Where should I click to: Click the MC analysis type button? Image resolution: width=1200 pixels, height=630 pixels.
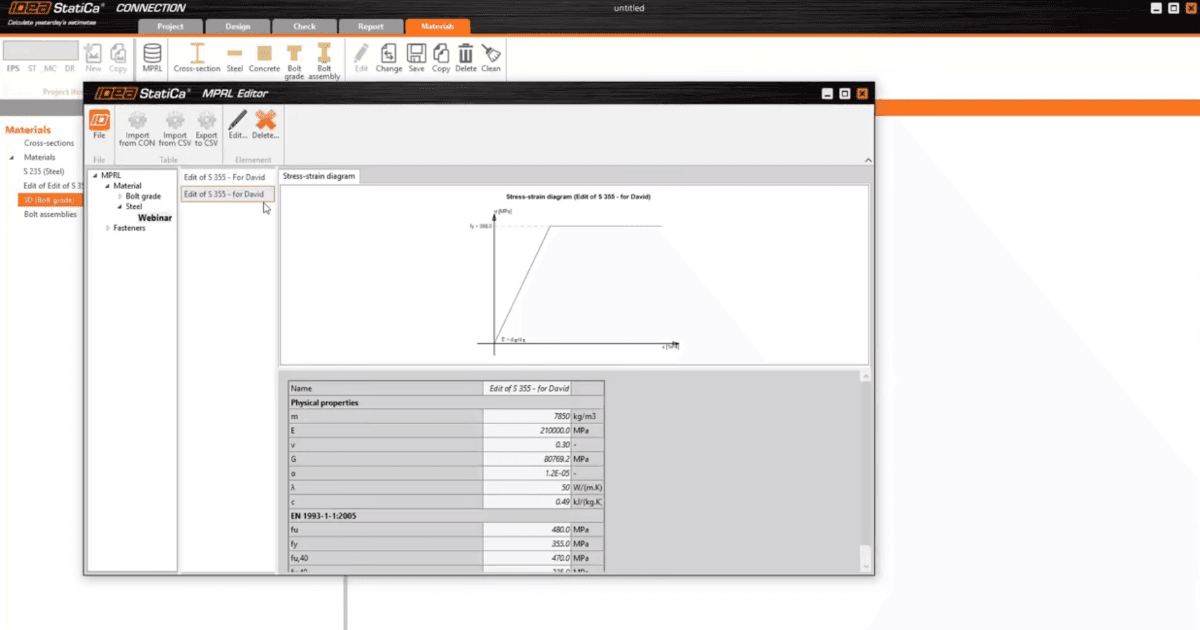[50, 69]
